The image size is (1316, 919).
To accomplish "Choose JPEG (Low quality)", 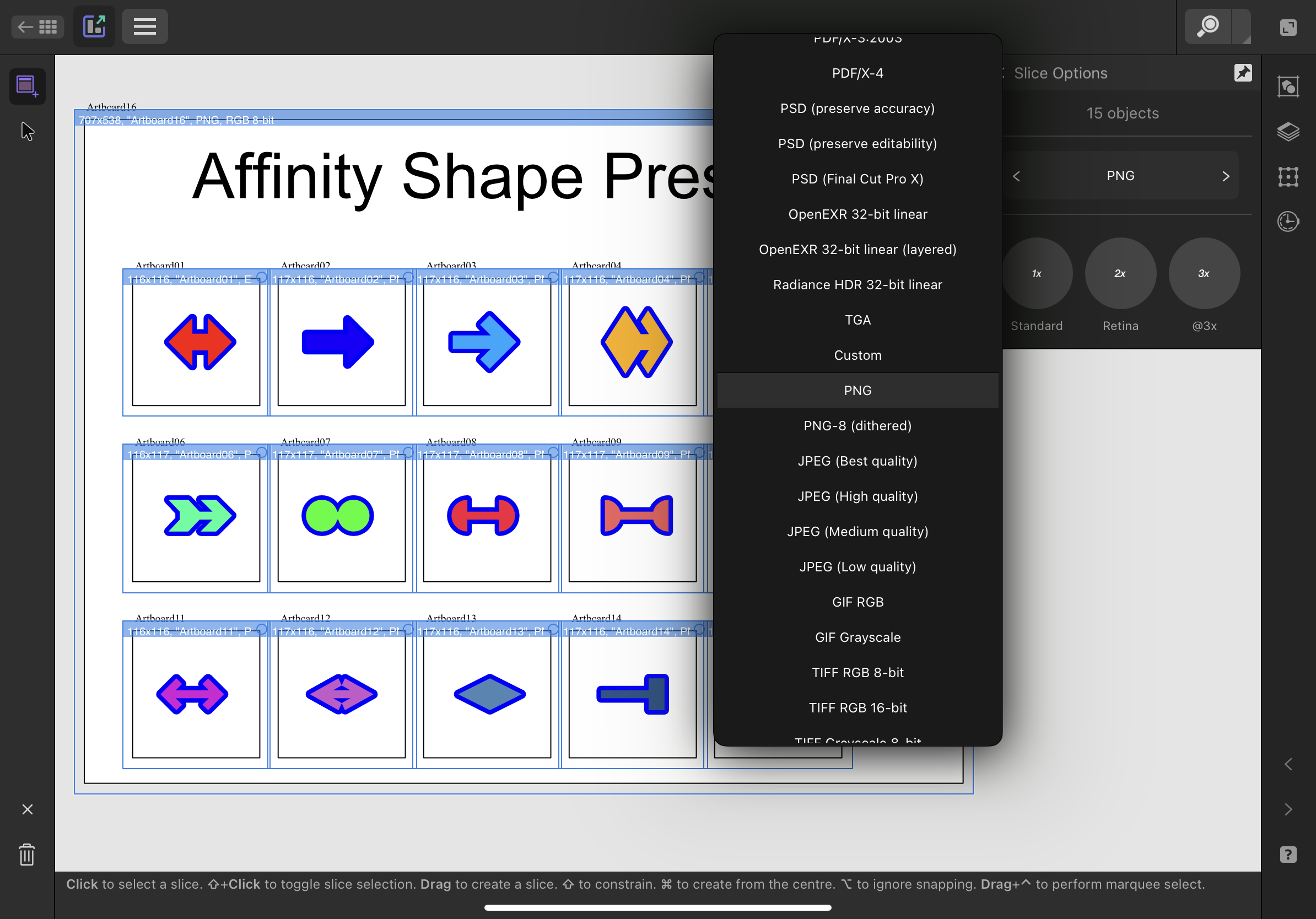I will (x=857, y=566).
